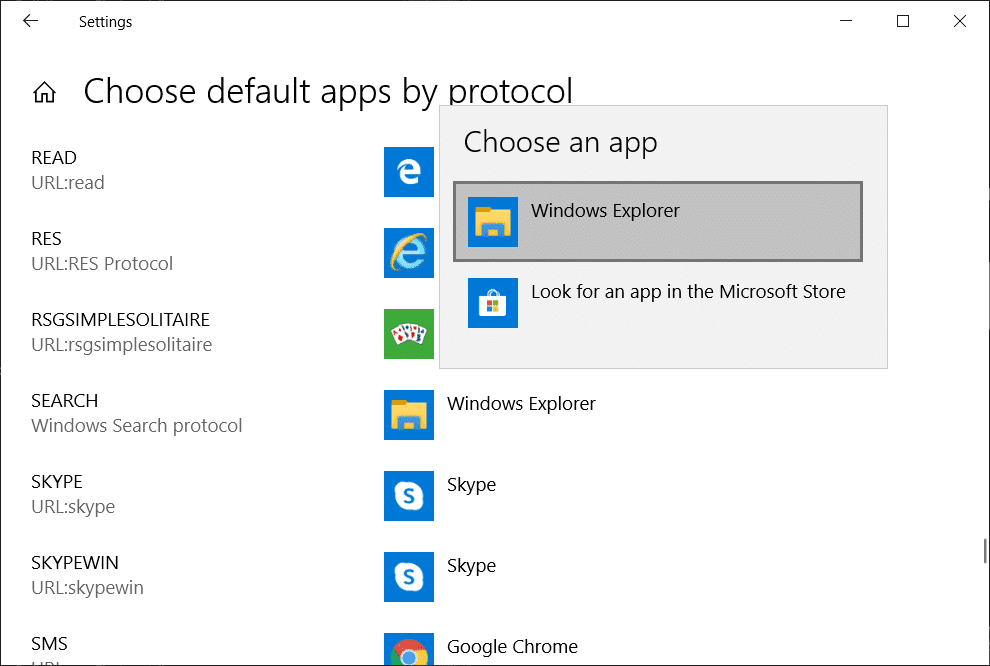Image resolution: width=990 pixels, height=666 pixels.
Task: Click the RSGSIMPLESOLITAIRE protocol entry
Action: [x=119, y=319]
